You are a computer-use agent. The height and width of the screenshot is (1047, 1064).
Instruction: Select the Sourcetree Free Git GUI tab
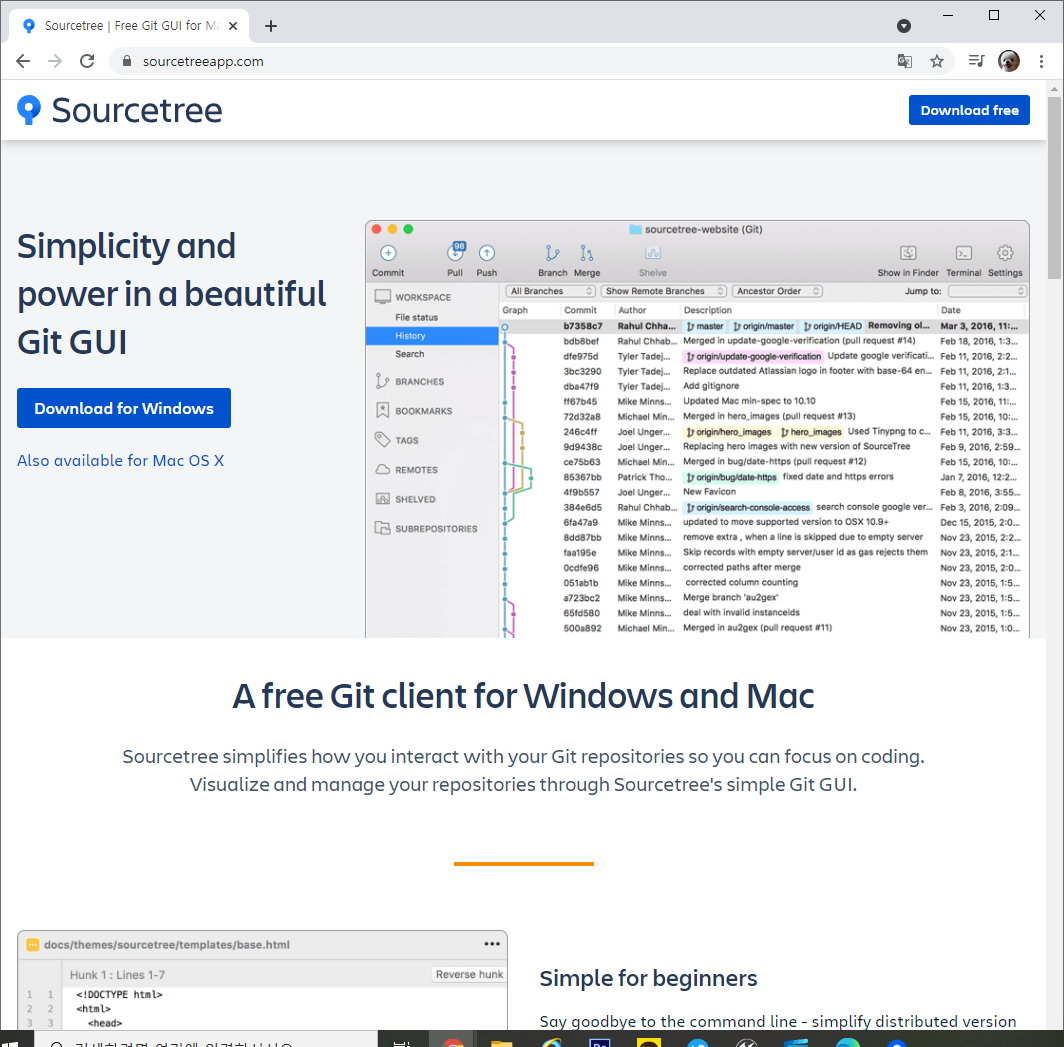click(130, 26)
